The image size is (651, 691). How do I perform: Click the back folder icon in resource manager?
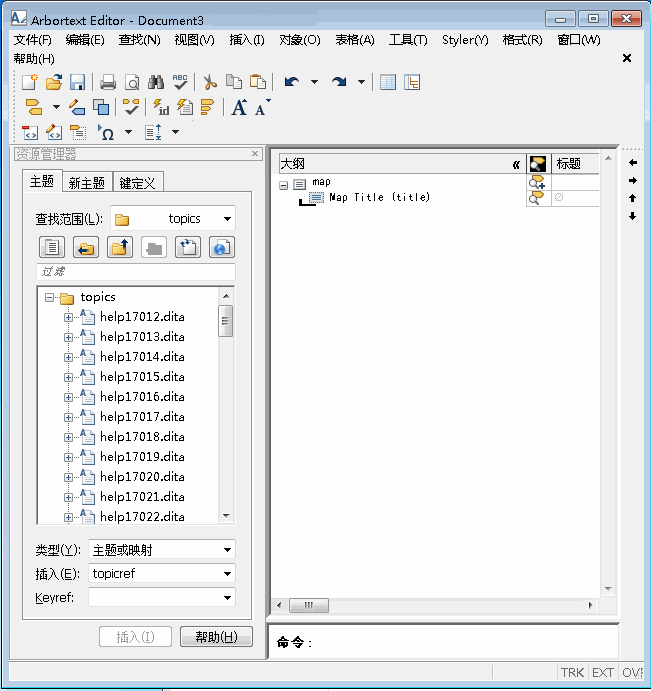click(86, 248)
